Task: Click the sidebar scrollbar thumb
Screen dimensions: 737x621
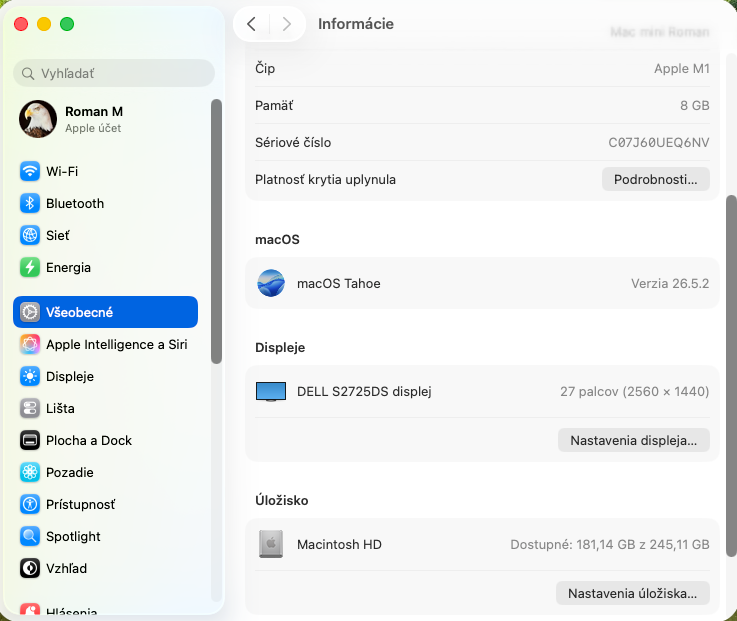Action: (216, 231)
